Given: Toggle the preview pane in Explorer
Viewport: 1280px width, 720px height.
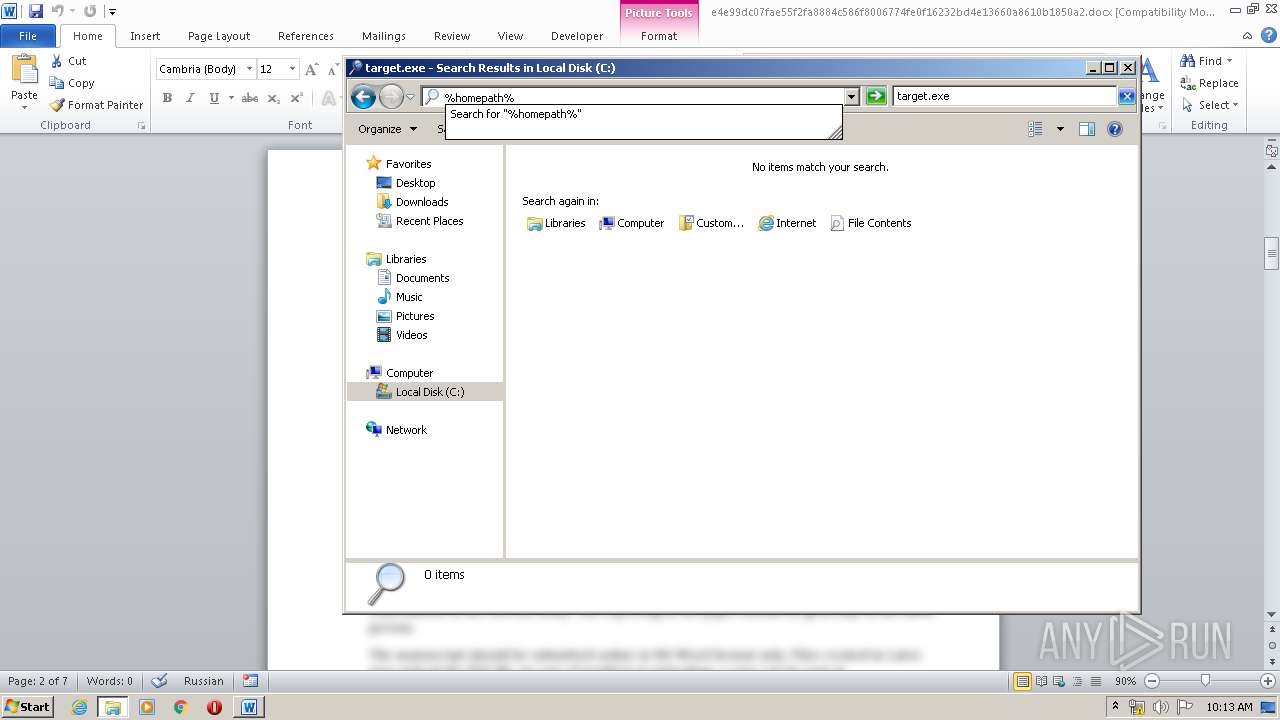Looking at the screenshot, I should tap(1087, 129).
